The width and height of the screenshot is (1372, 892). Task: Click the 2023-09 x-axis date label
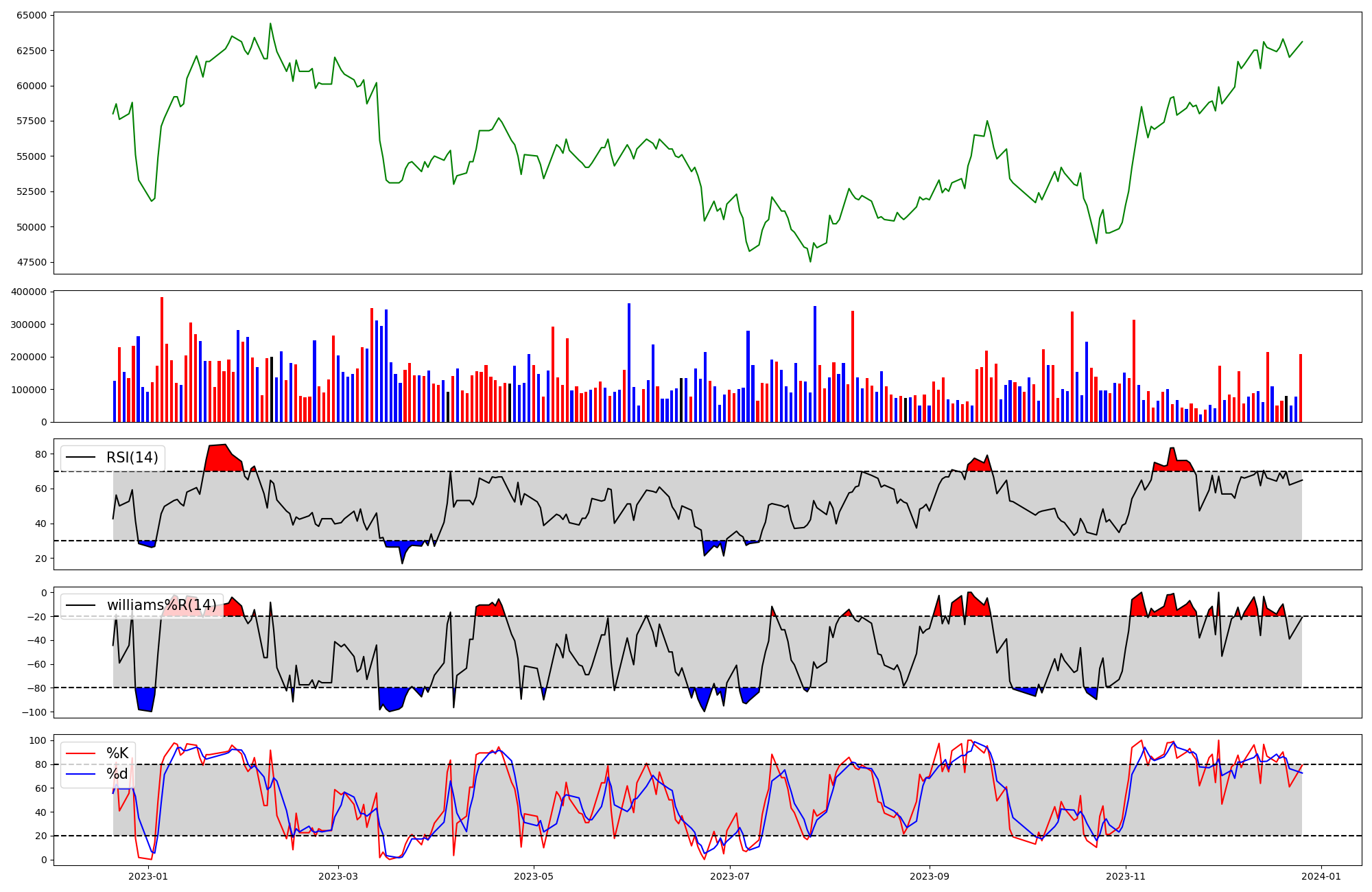930,876
